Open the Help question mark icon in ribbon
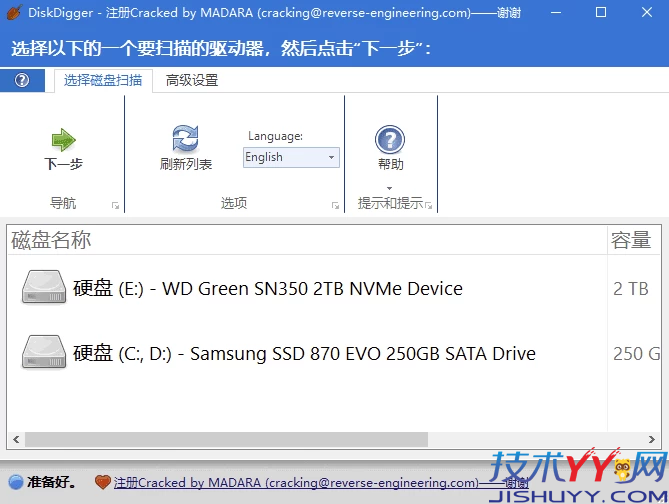 [390, 140]
